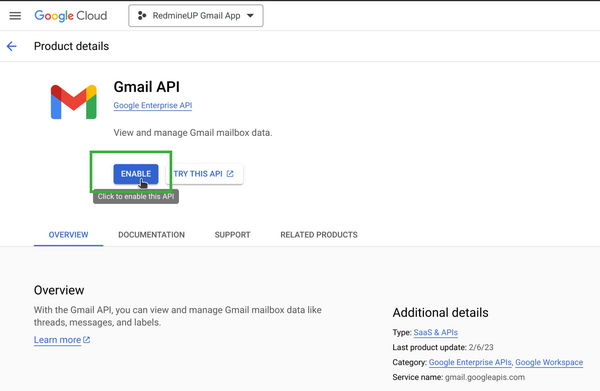600x391 pixels.
Task: Click the gmail.googleapis.com service name
Action: 485,377
